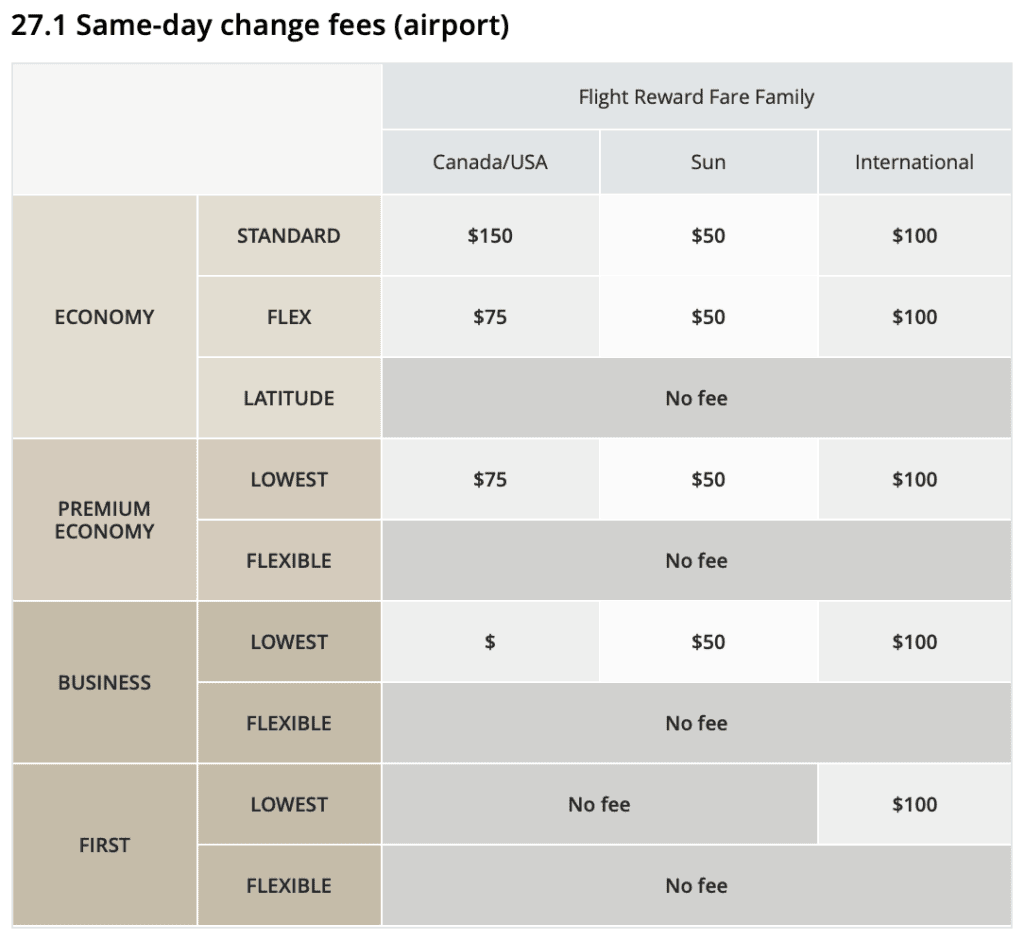Click the $150 Standard Canada/USA fee cell
Image resolution: width=1024 pixels, height=941 pixels.
(x=490, y=236)
